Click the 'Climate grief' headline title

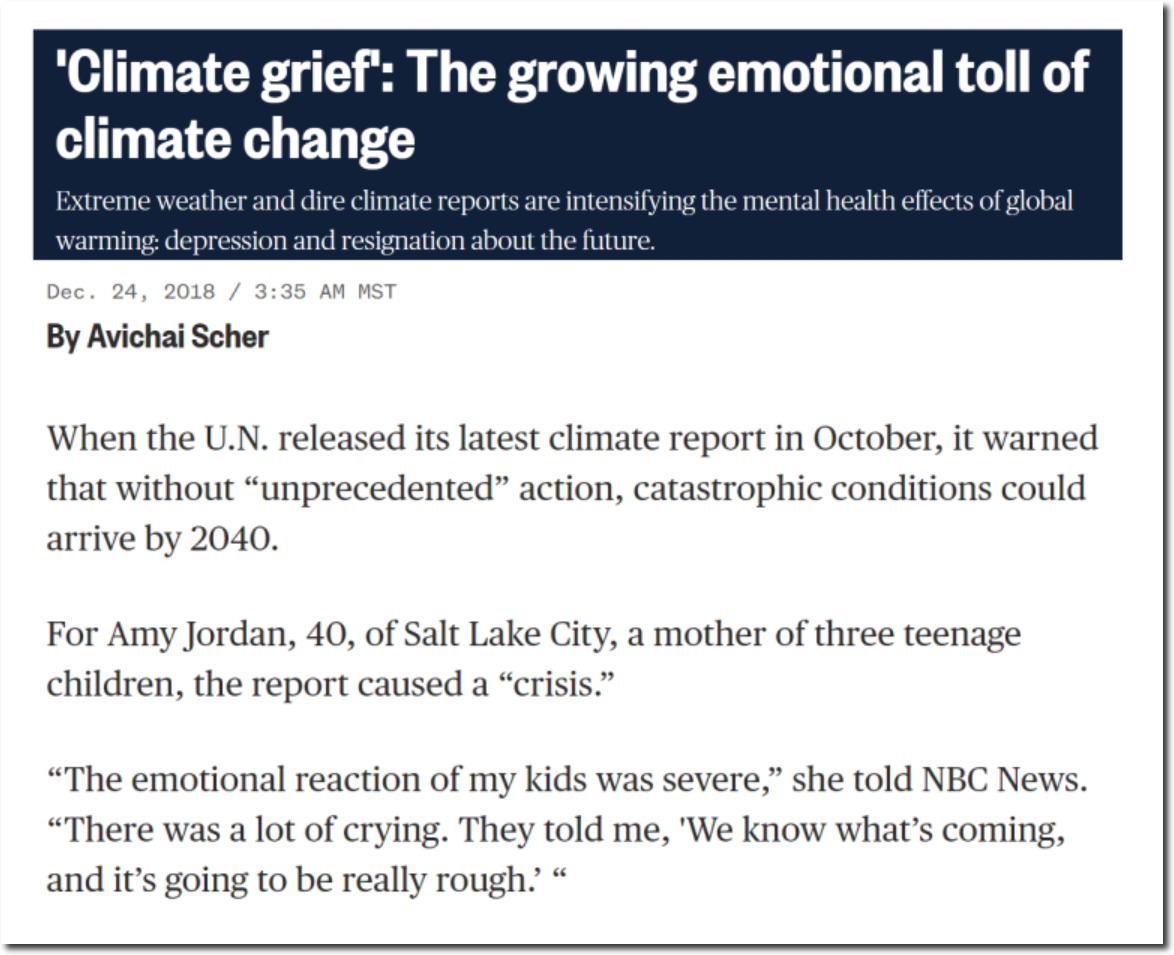pos(572,104)
